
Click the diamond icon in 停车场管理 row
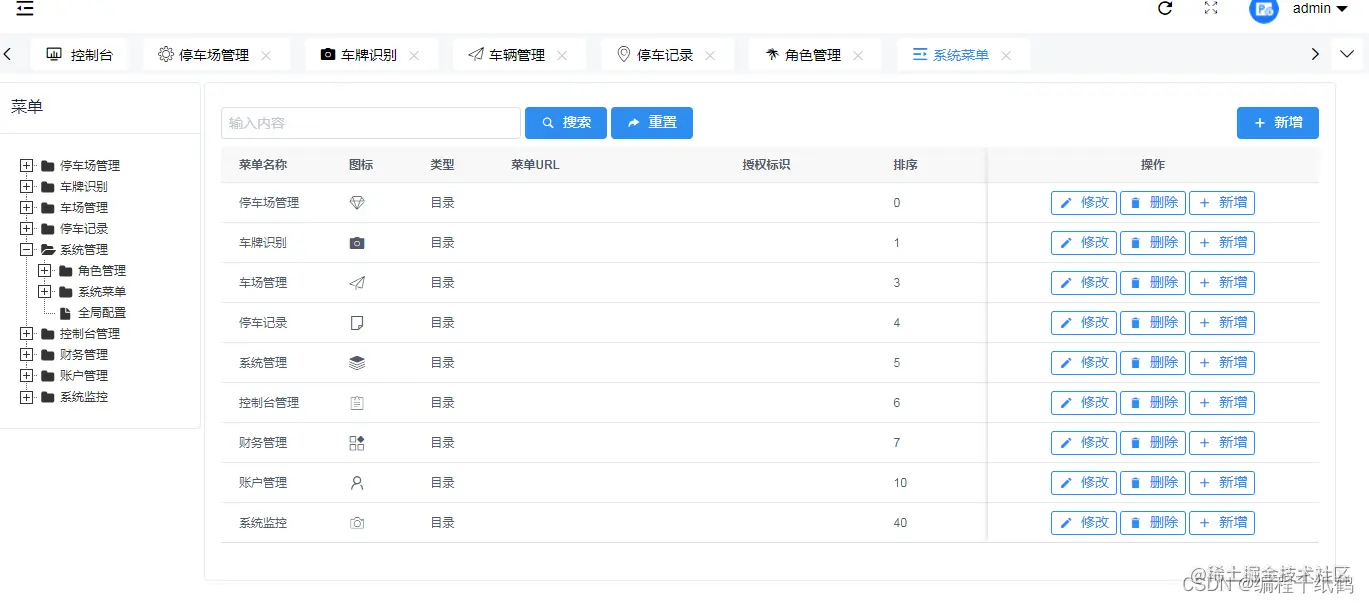pos(357,203)
